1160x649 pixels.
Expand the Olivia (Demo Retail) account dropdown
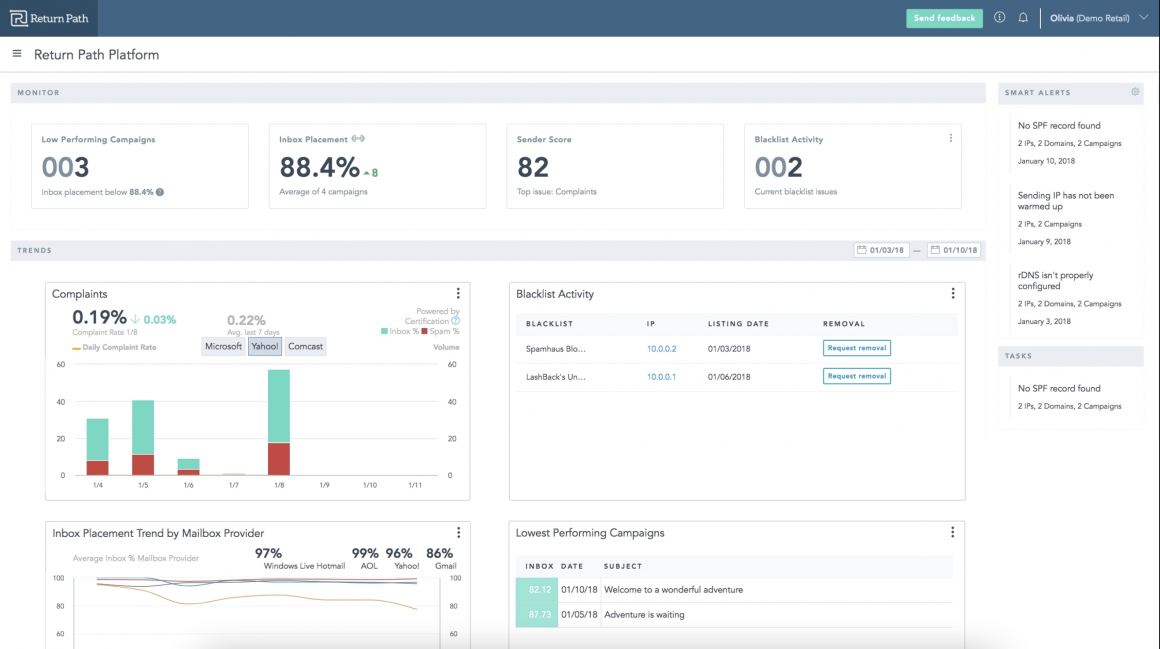1143,18
